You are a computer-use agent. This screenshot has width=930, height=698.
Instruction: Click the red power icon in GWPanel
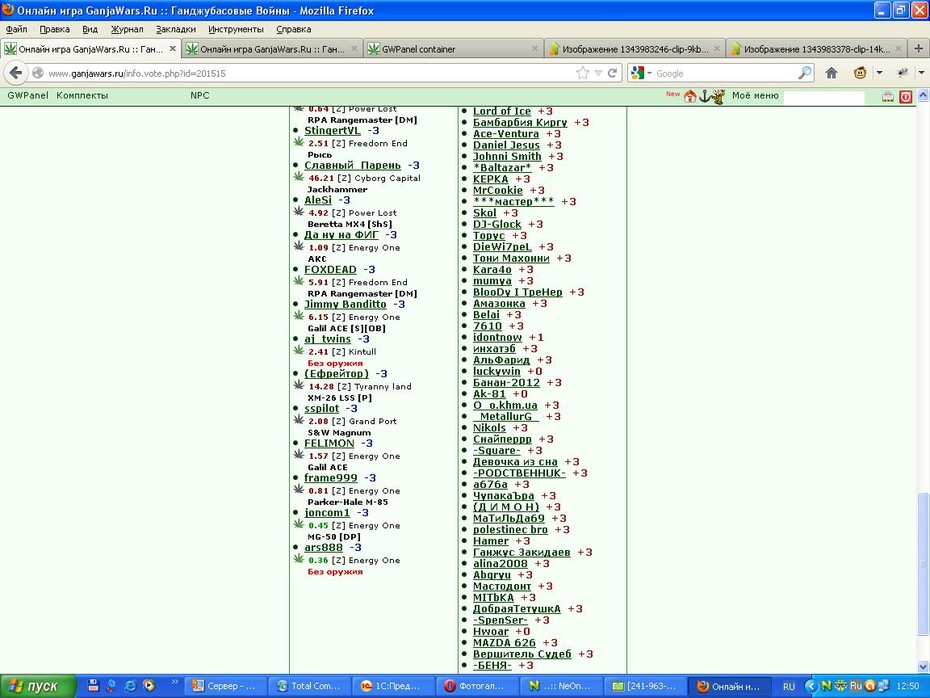click(x=906, y=96)
